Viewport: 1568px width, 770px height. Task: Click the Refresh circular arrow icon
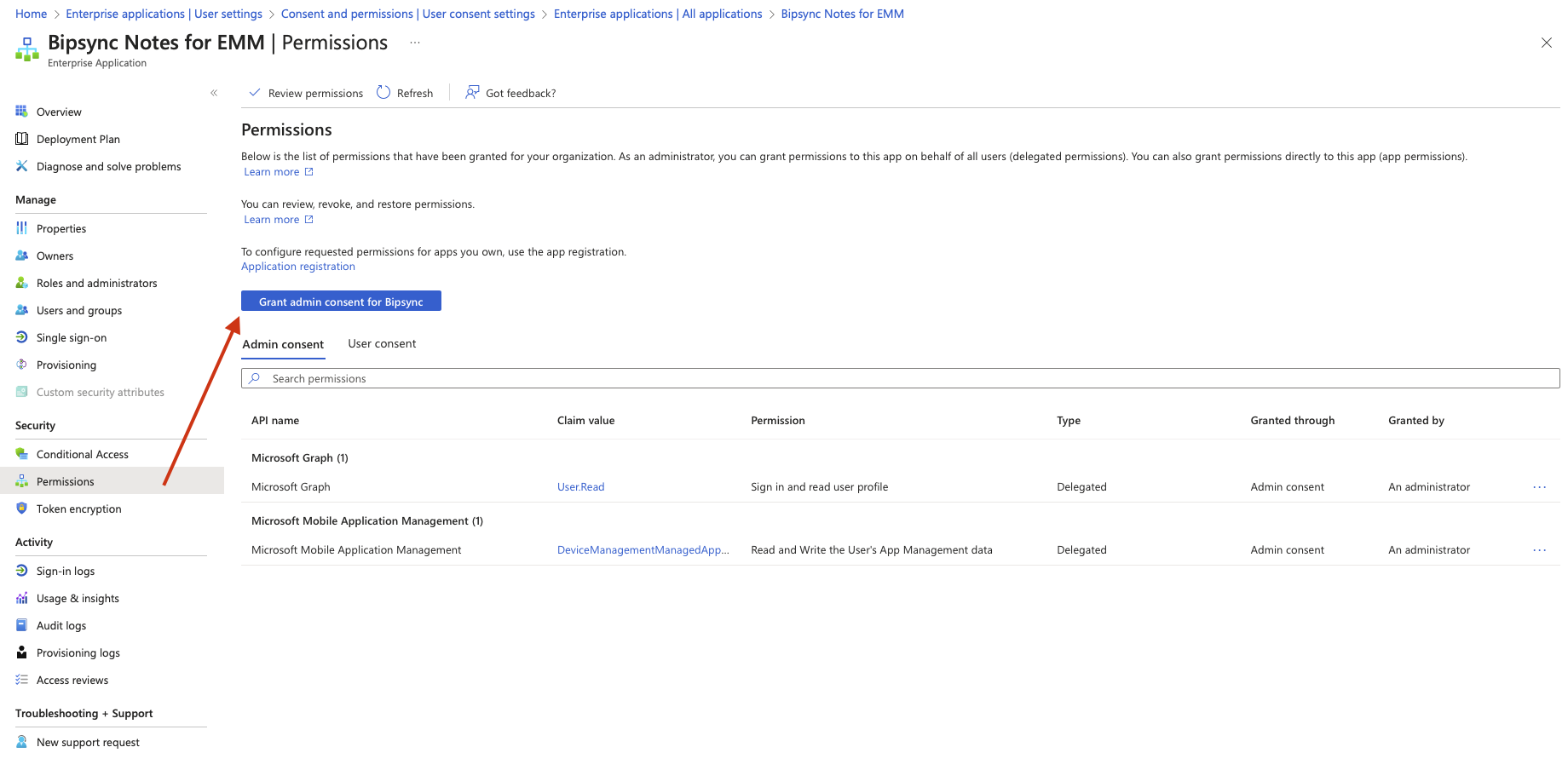point(383,92)
